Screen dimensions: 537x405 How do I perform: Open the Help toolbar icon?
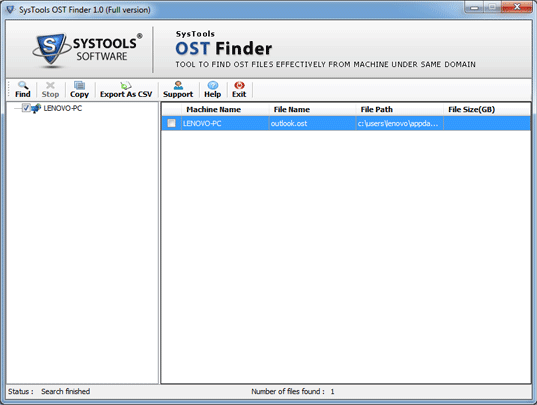coord(212,90)
